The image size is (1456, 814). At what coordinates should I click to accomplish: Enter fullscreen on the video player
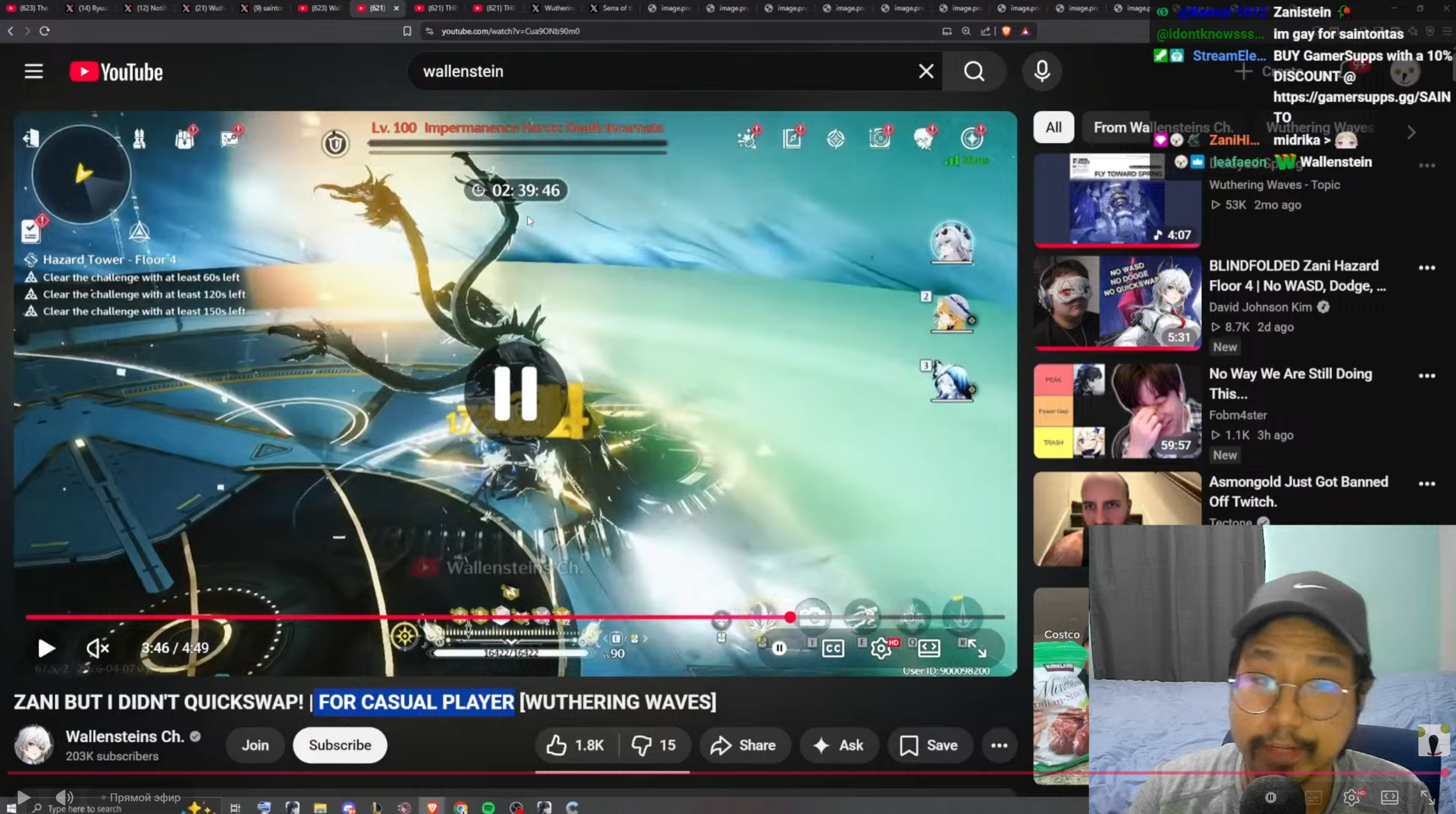coord(978,648)
